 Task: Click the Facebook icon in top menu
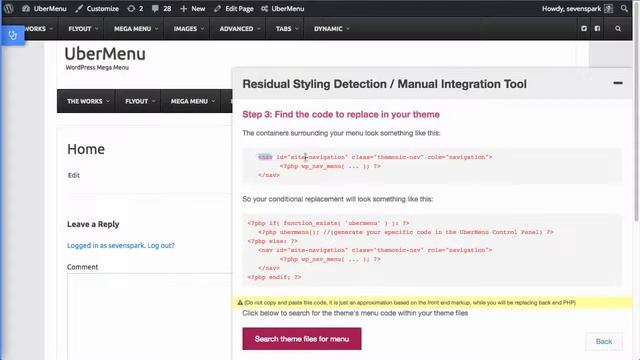pyautogui.click(x=597, y=28)
